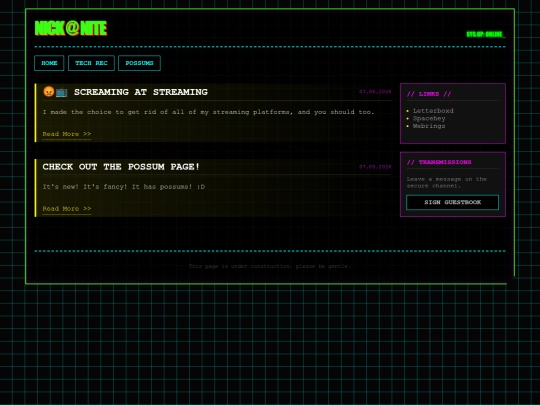
Task: Select the possum post date stamp
Action: 375,167
